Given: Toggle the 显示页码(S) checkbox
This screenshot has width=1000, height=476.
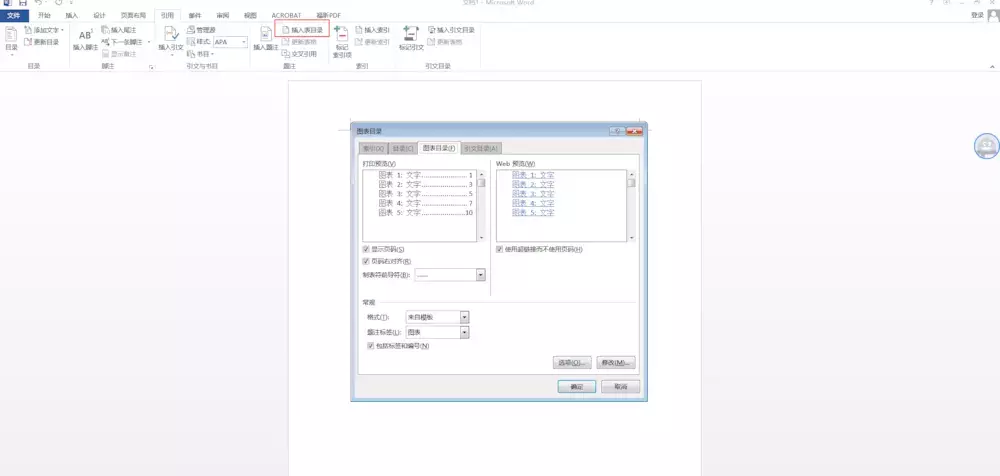Looking at the screenshot, I should (x=366, y=249).
